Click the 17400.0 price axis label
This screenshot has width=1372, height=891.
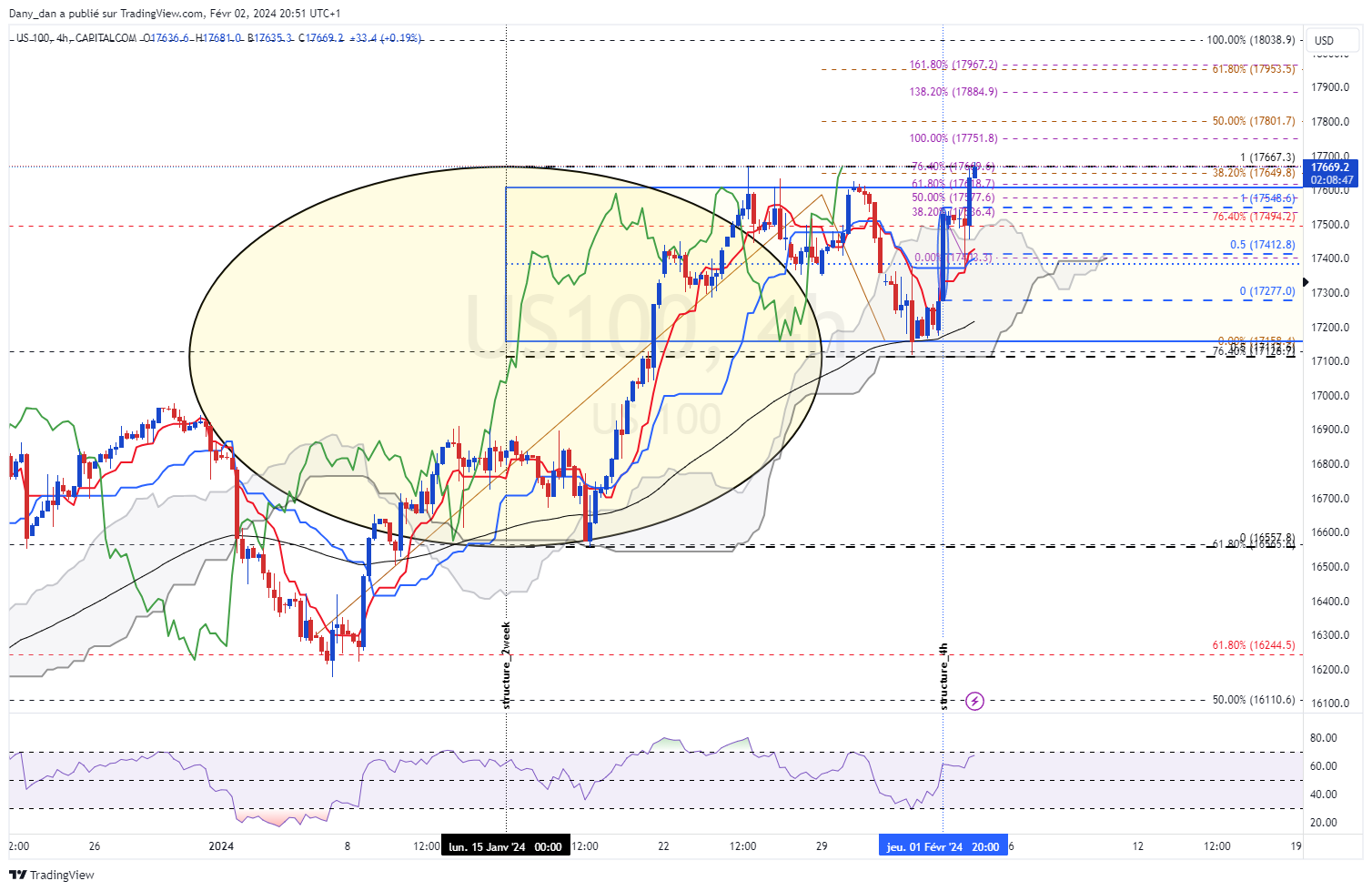(x=1330, y=258)
